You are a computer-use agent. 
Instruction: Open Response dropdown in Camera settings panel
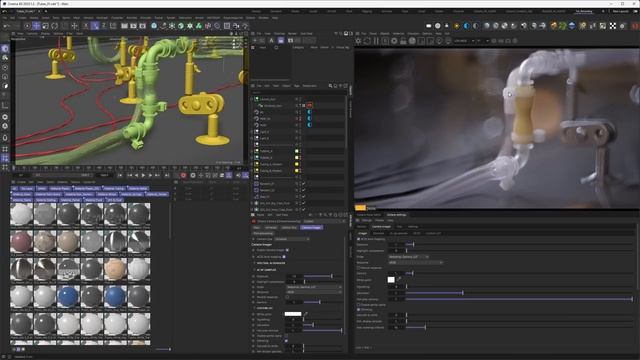click(416, 262)
